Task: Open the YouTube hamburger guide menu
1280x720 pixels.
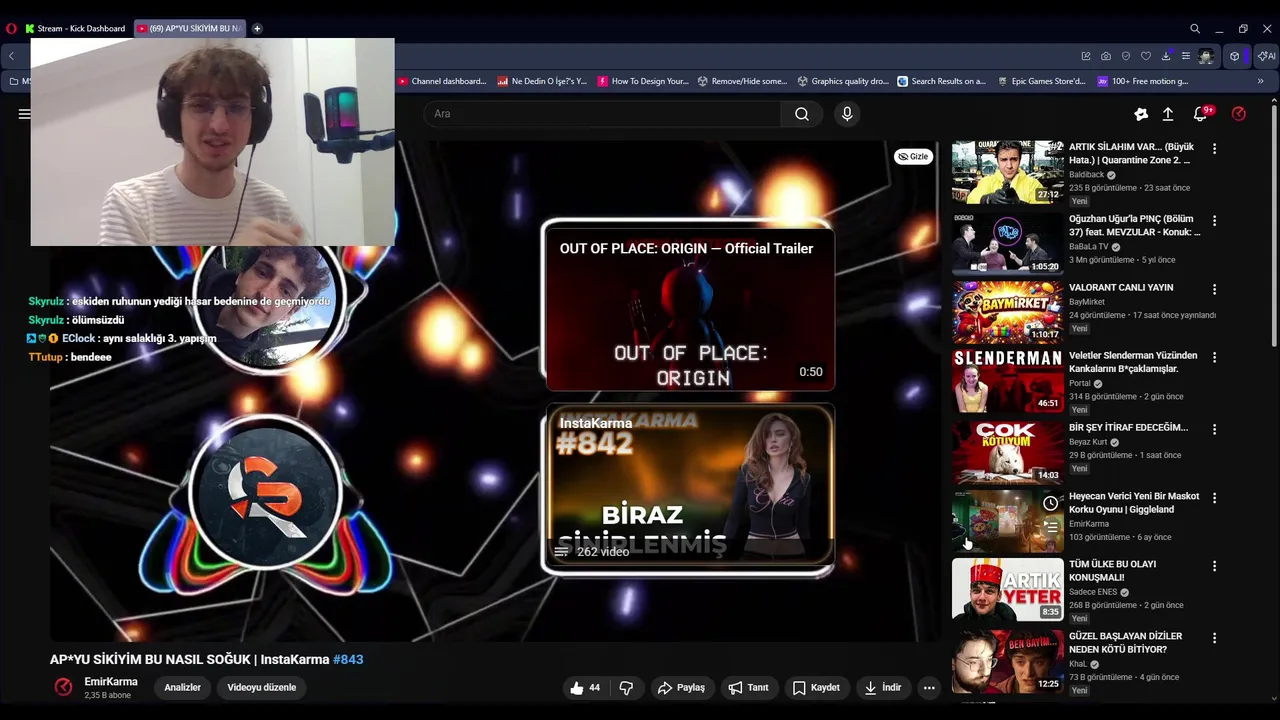Action: pyautogui.click(x=24, y=114)
